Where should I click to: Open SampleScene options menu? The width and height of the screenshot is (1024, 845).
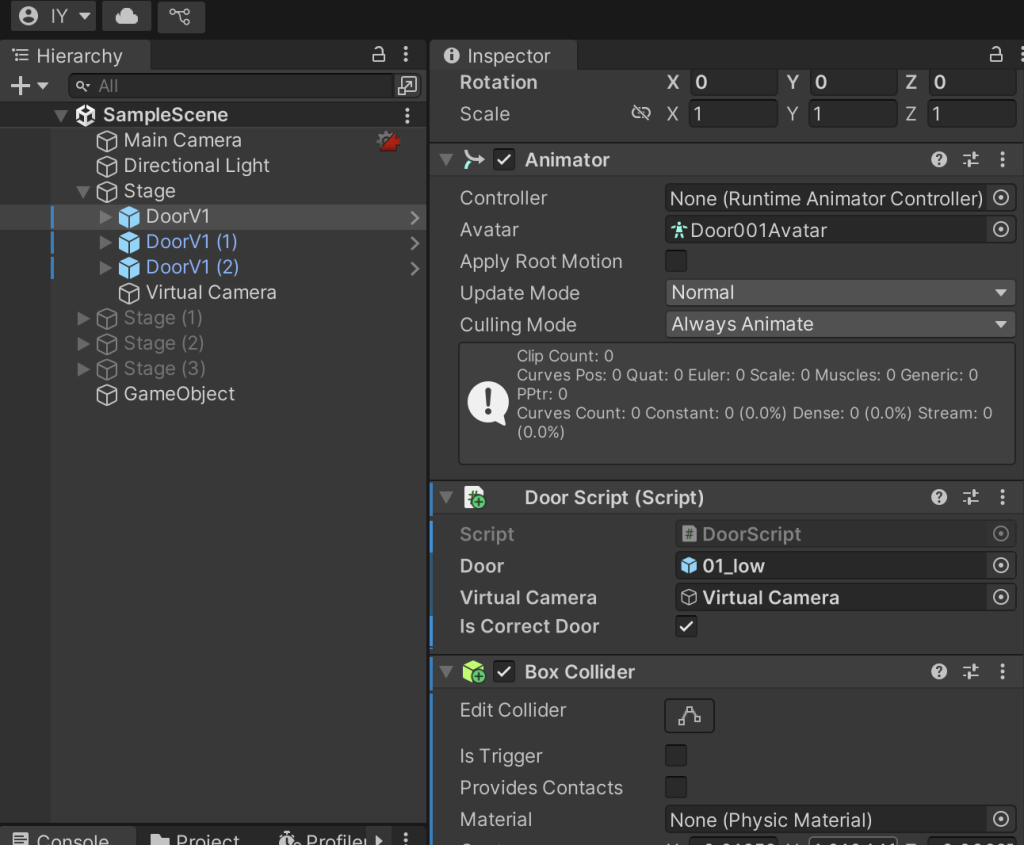pyautogui.click(x=408, y=116)
